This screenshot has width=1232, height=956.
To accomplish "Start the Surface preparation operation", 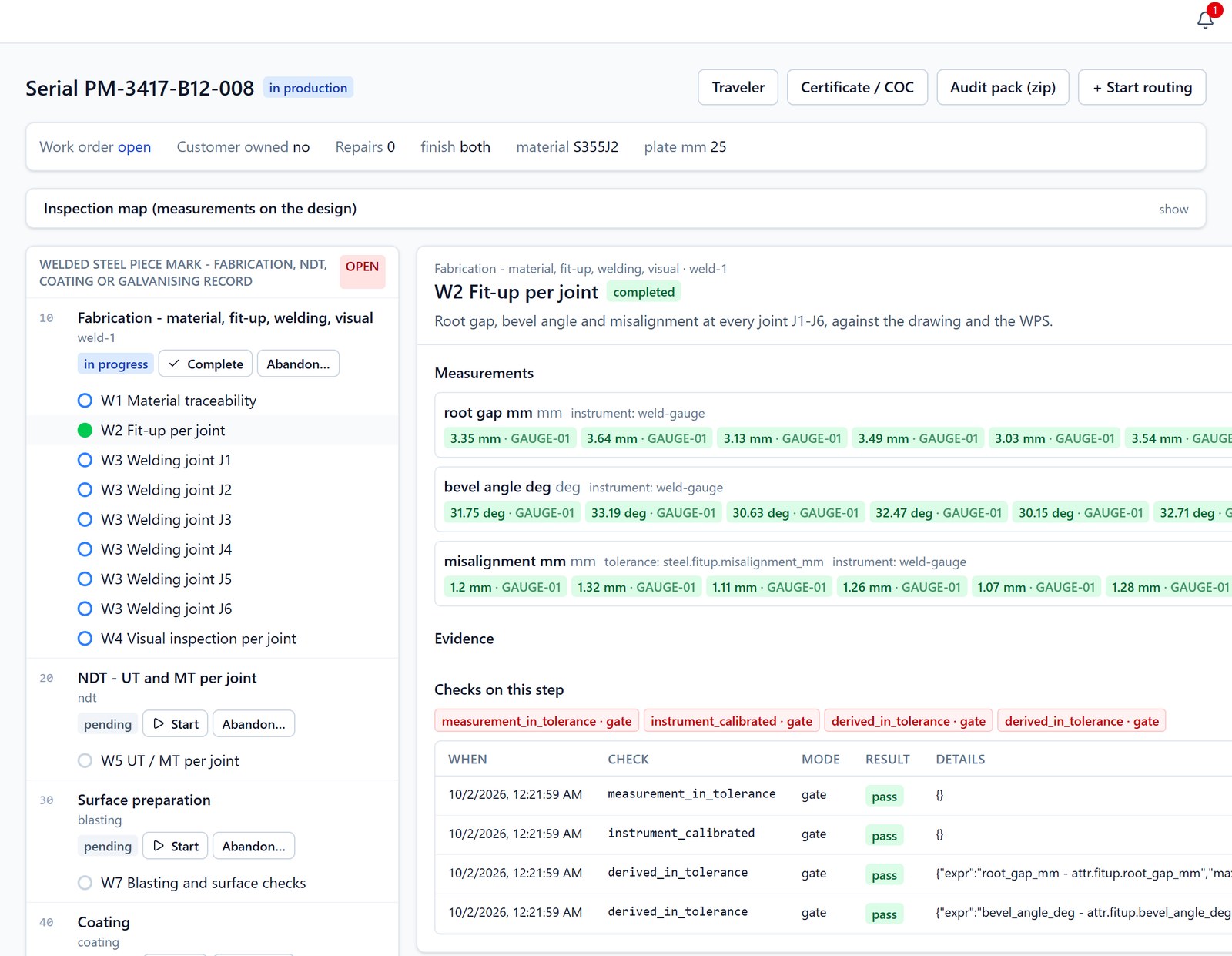I will pyautogui.click(x=176, y=846).
